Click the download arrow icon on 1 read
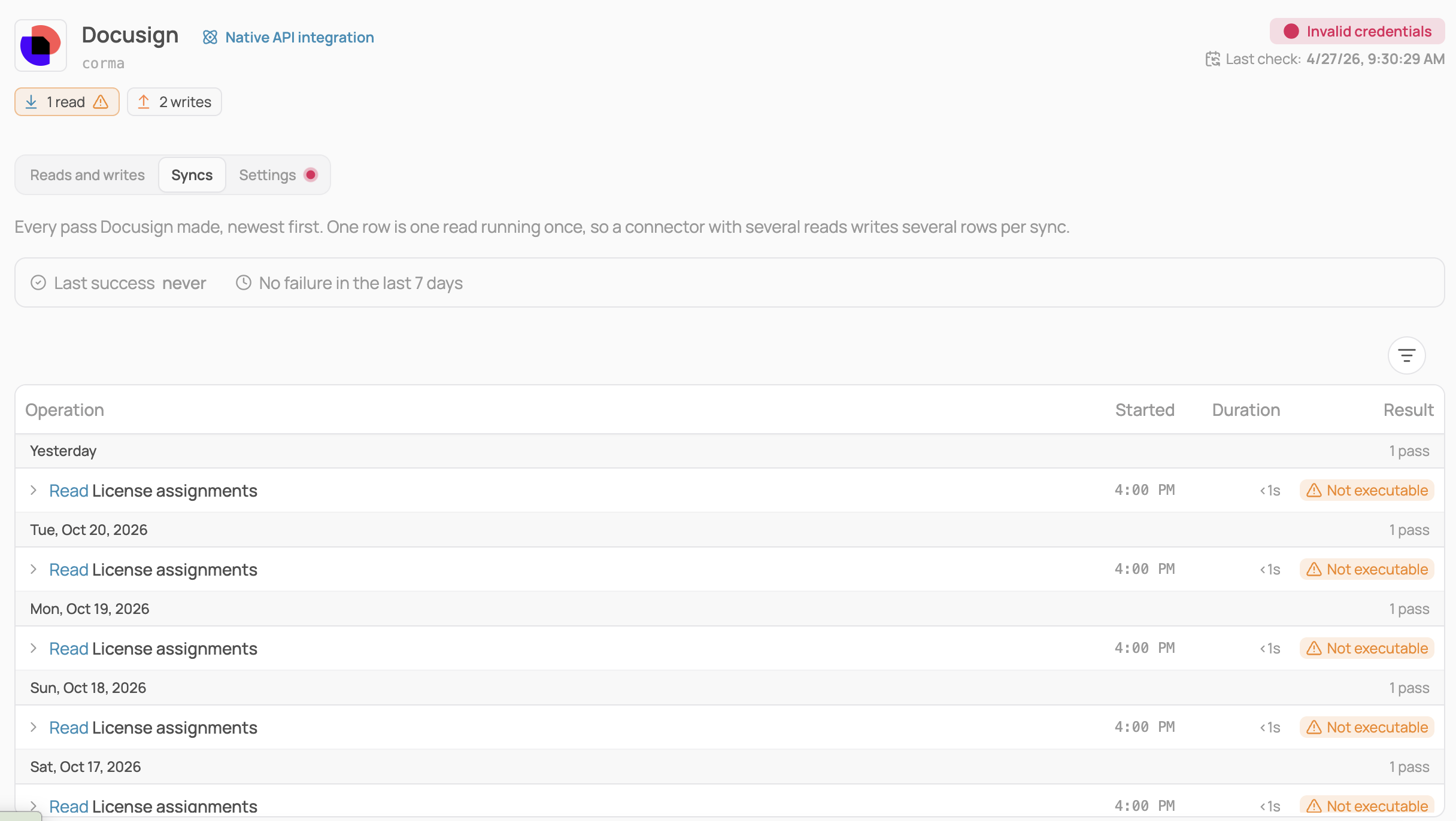This screenshot has width=1456, height=821. coord(31,102)
